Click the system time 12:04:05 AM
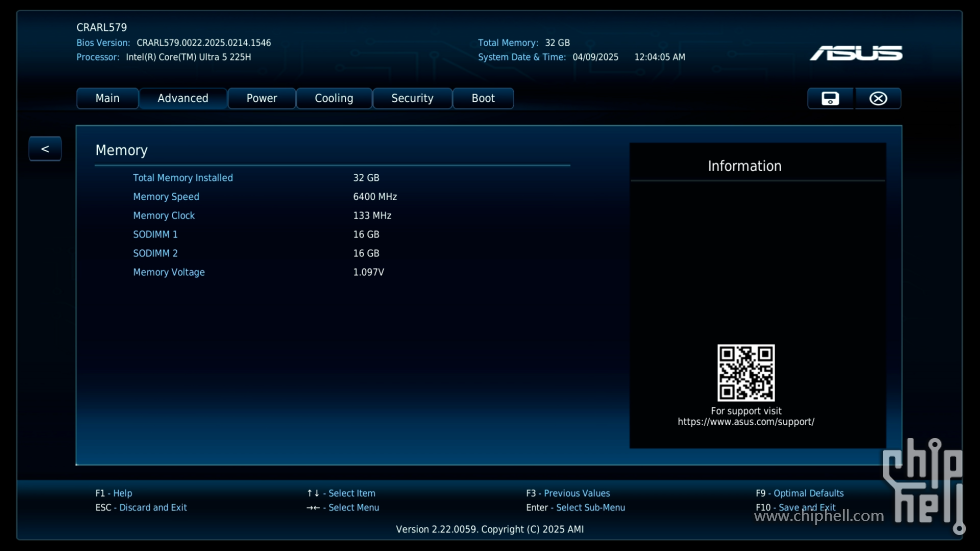The width and height of the screenshot is (980, 551). [660, 57]
